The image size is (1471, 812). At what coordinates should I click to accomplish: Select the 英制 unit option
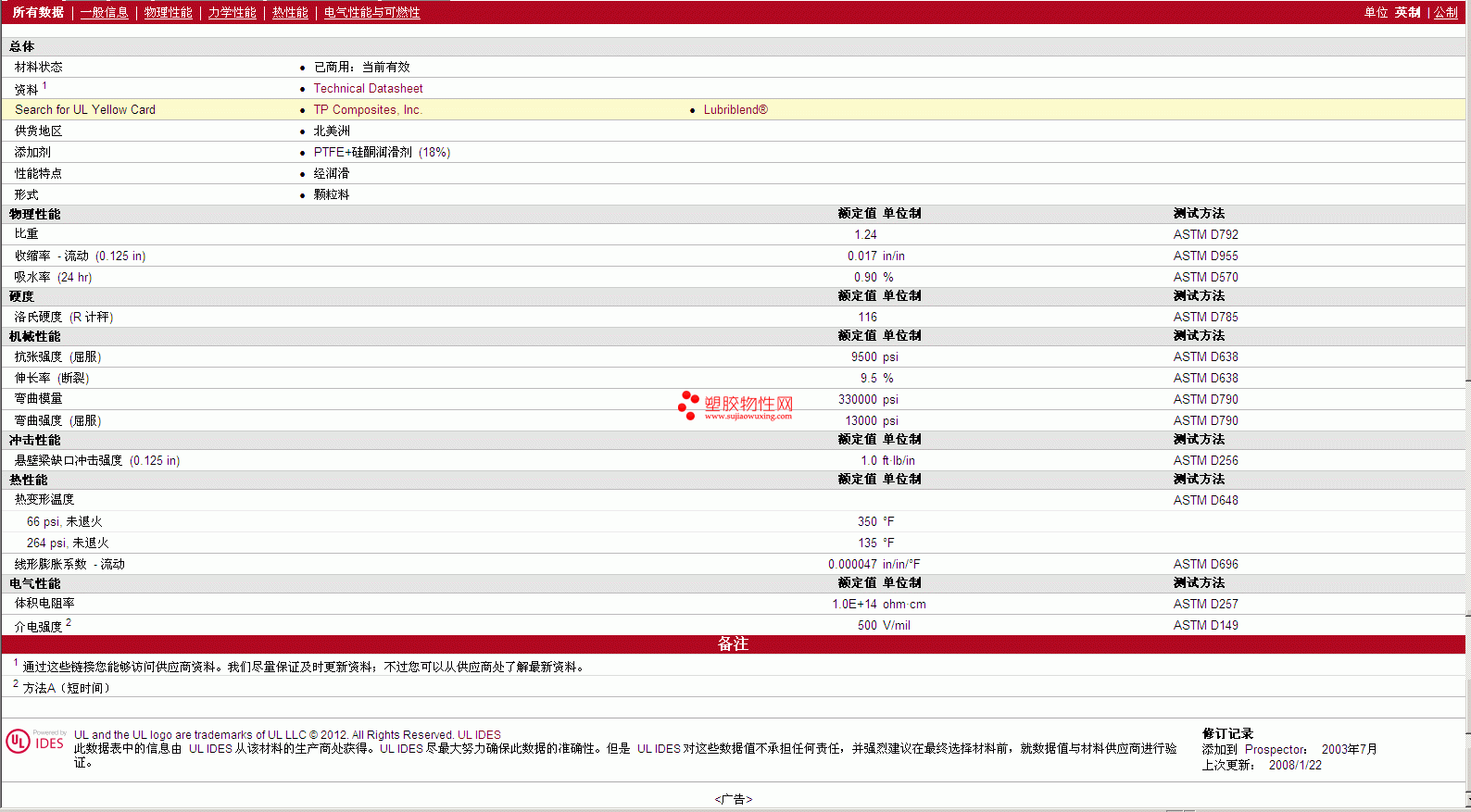click(1408, 12)
